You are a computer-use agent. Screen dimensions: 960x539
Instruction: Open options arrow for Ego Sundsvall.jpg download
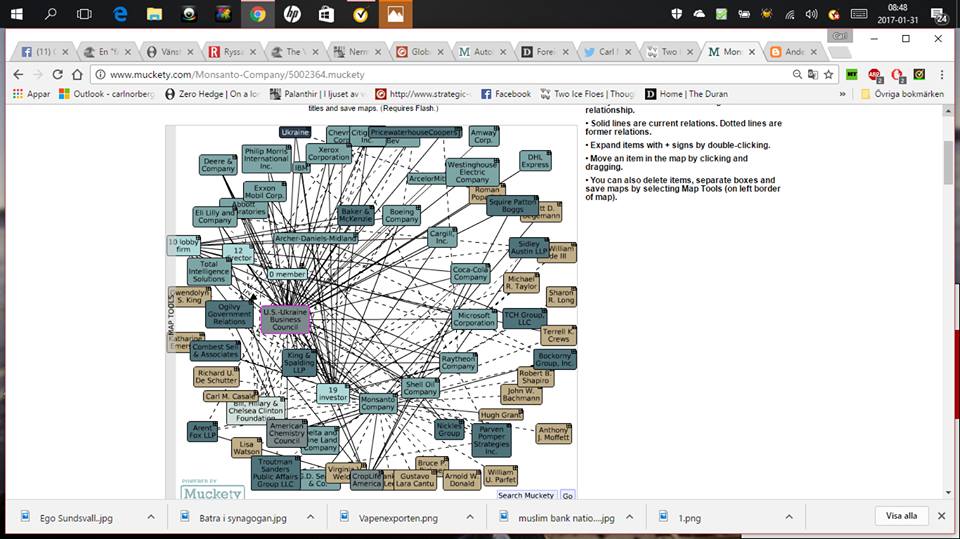[151, 517]
